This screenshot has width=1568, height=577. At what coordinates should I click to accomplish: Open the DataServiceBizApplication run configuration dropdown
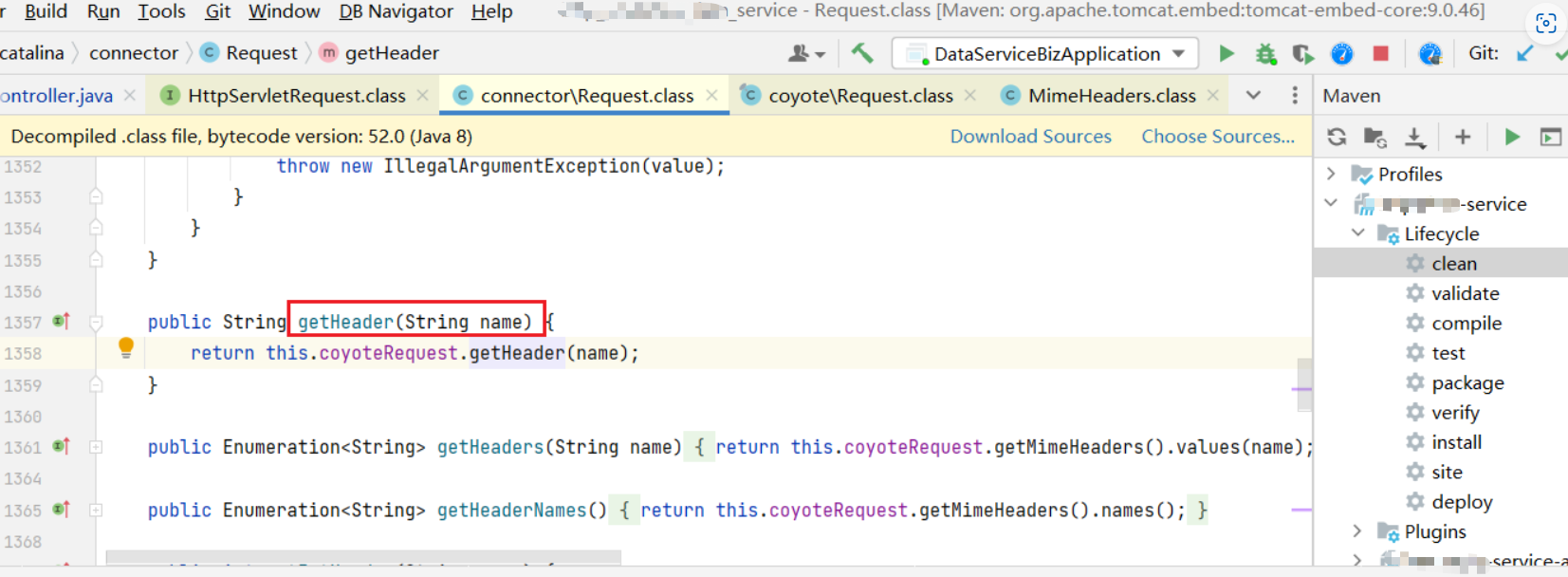(1045, 53)
